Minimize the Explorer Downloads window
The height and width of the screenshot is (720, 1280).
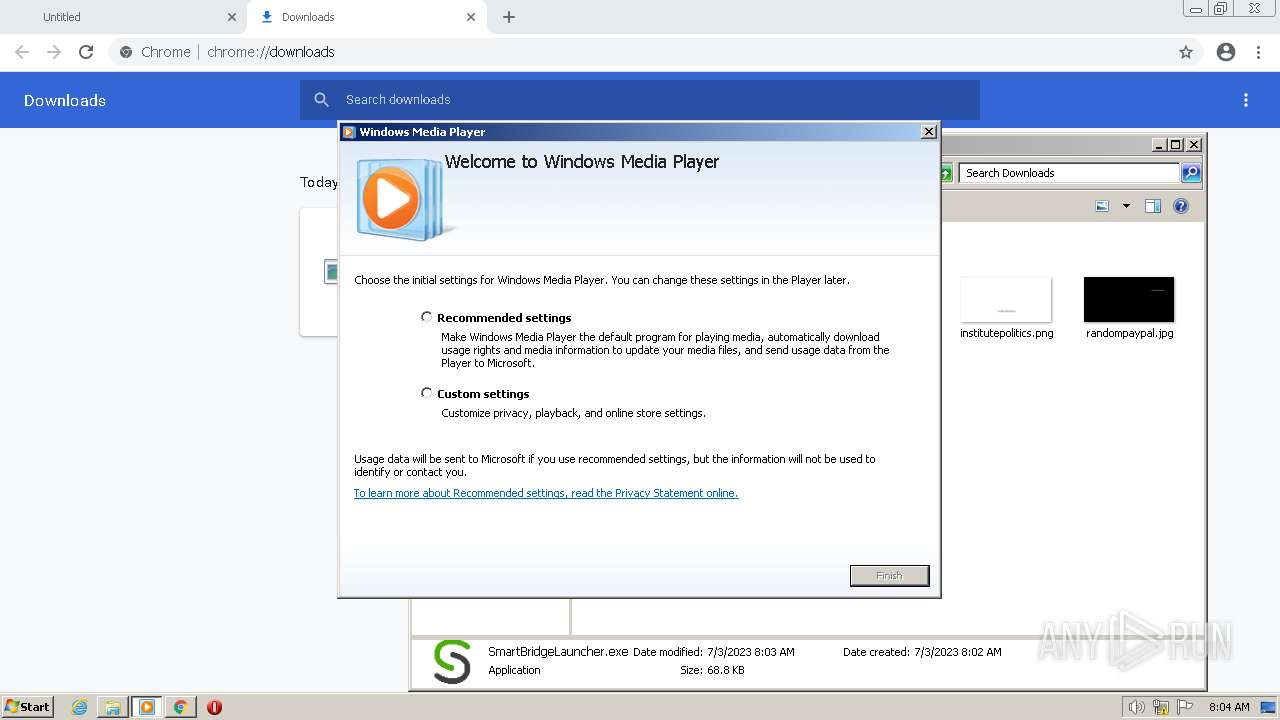click(x=1159, y=144)
